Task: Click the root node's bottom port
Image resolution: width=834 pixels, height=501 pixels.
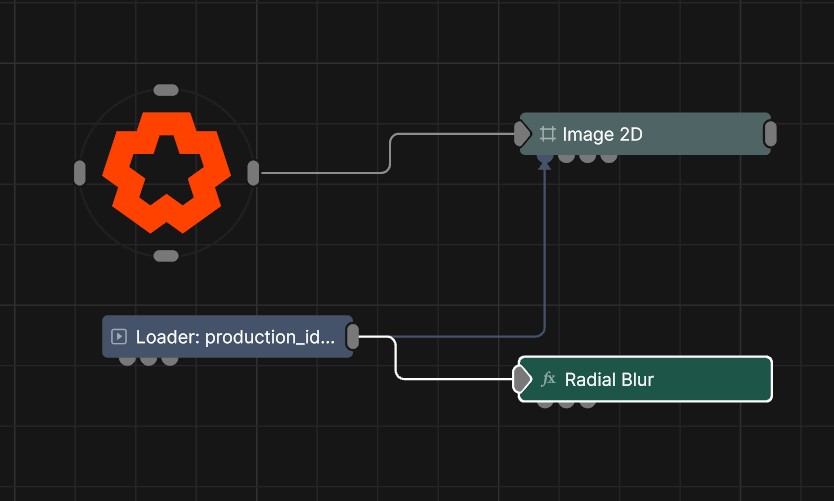Action: click(166, 256)
